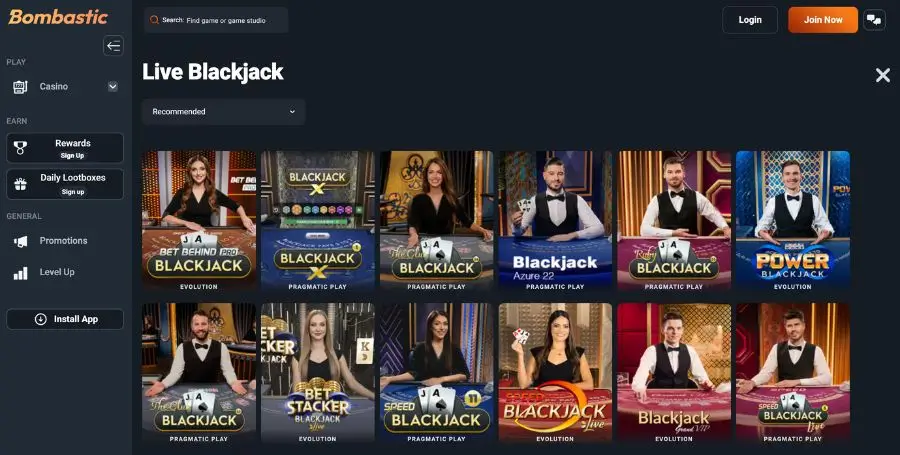Image resolution: width=900 pixels, height=455 pixels.
Task: Expand the Casino menu chevron
Action: pos(112,87)
